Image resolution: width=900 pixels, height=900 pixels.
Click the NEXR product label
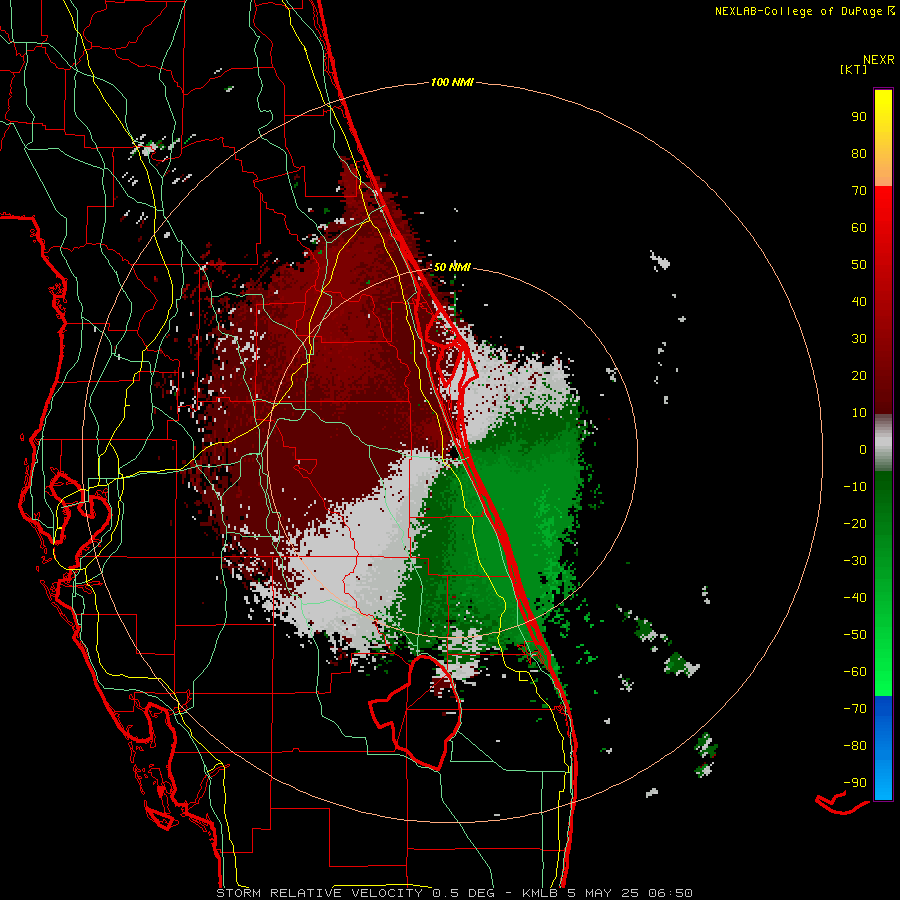coord(879,60)
